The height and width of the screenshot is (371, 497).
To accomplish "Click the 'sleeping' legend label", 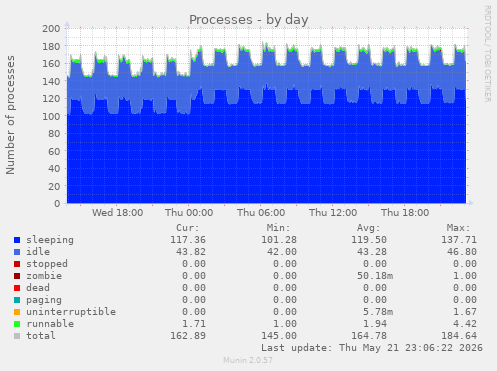I will click(50, 240).
